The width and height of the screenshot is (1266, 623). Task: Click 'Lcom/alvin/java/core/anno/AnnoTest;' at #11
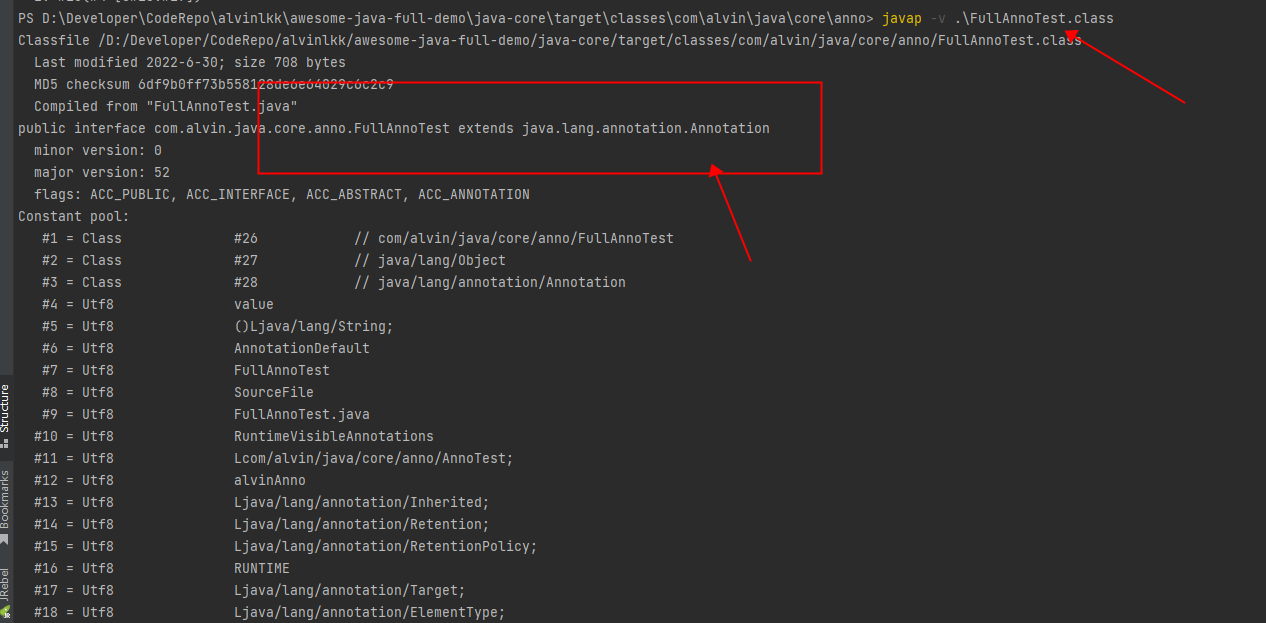point(374,458)
